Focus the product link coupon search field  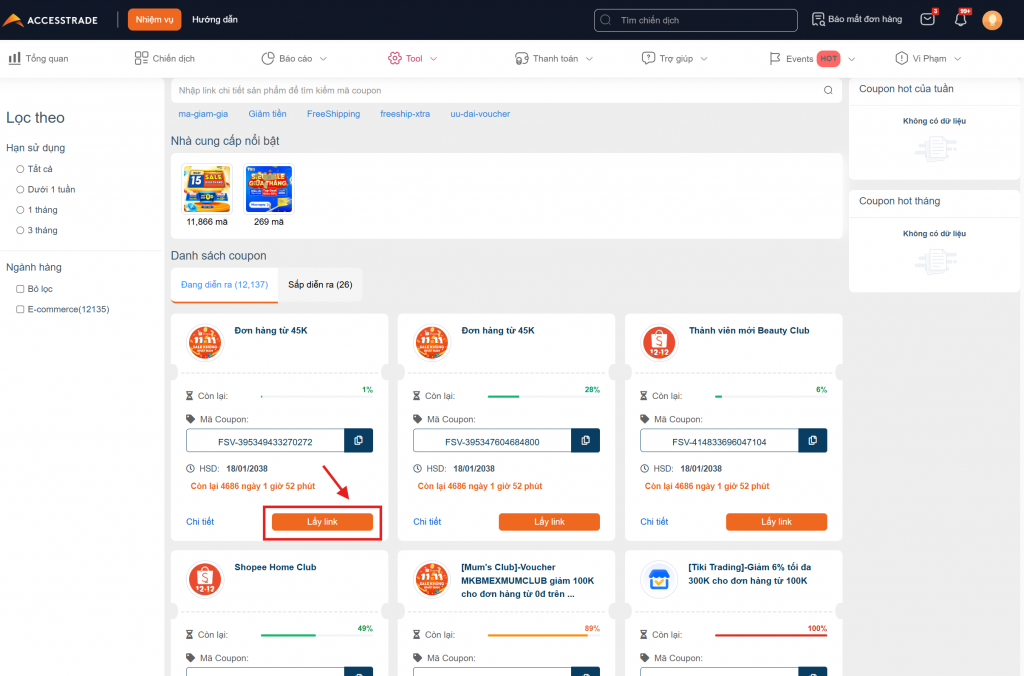[506, 90]
